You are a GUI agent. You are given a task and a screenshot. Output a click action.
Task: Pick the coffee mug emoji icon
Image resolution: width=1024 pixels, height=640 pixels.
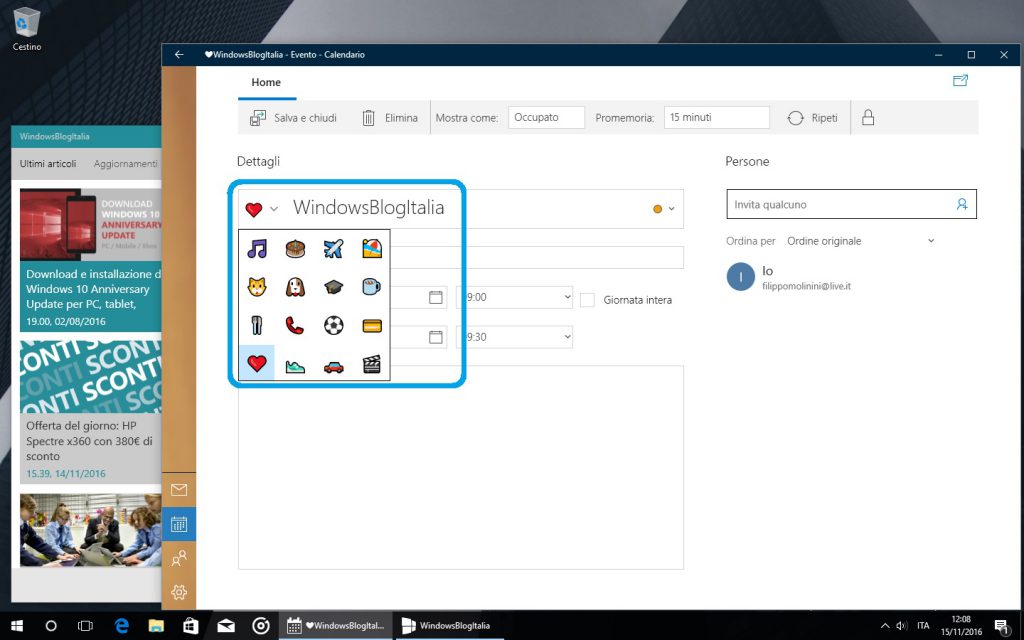pos(372,287)
